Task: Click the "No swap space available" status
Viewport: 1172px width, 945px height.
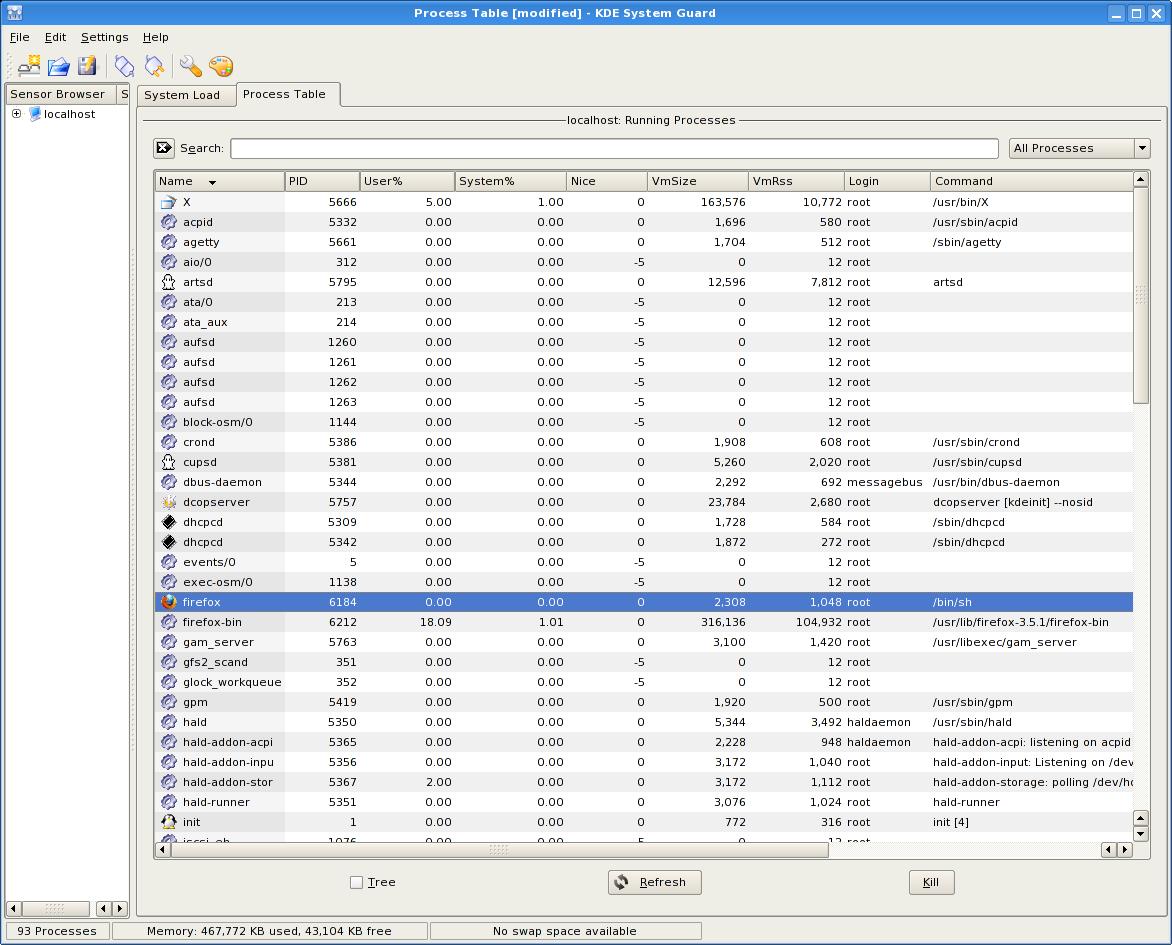Action: click(565, 931)
